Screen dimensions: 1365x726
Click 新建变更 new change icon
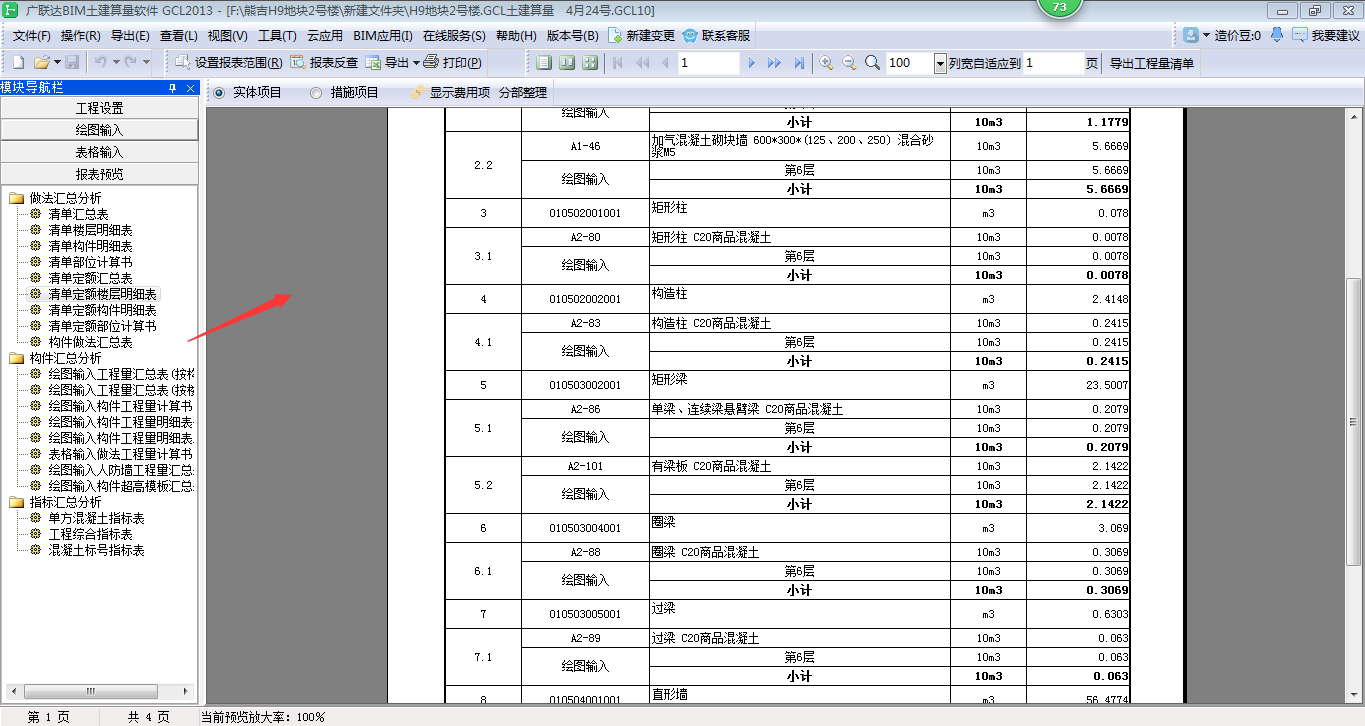(x=617, y=35)
